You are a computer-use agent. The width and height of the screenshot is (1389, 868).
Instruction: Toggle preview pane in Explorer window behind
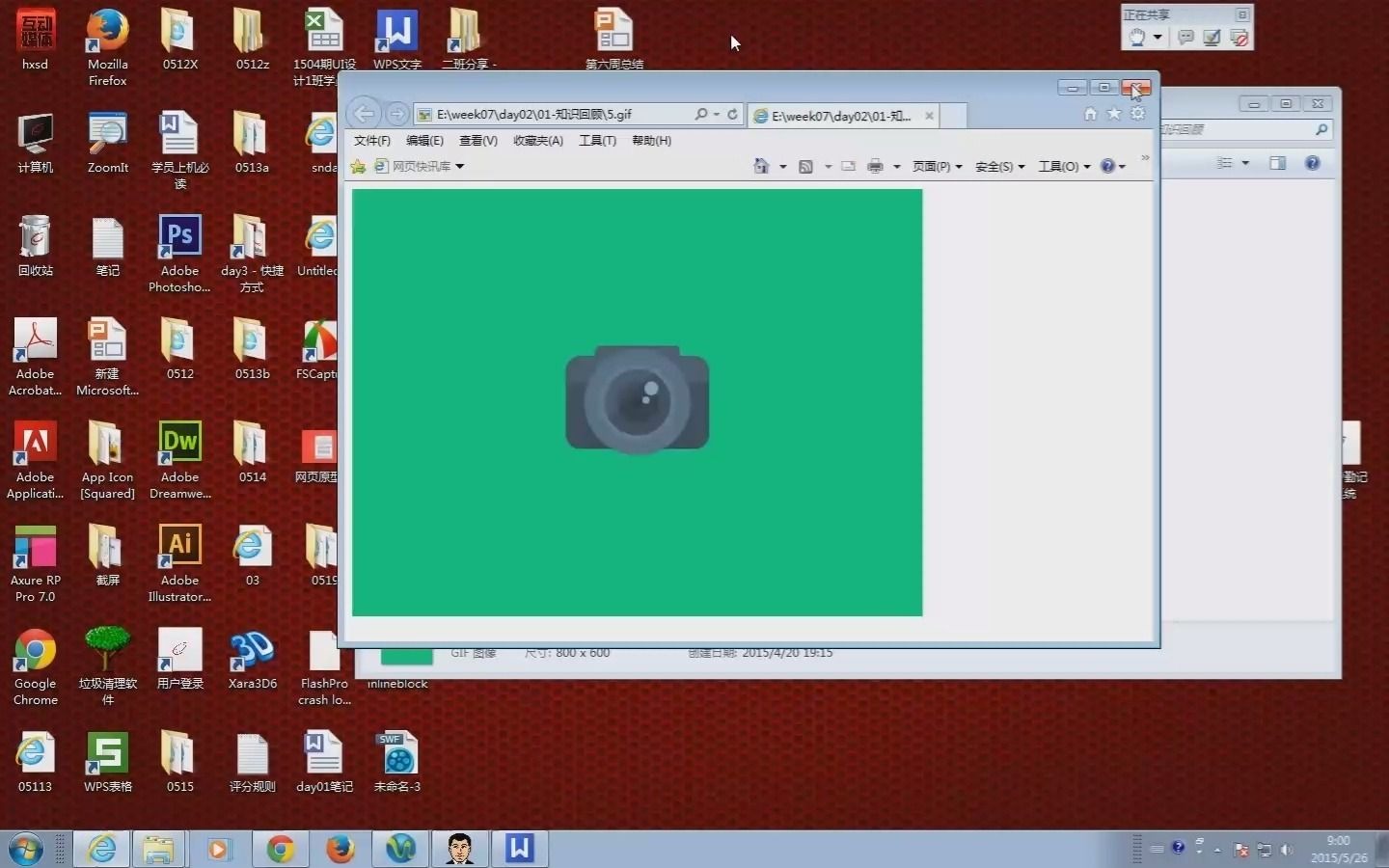[1278, 163]
